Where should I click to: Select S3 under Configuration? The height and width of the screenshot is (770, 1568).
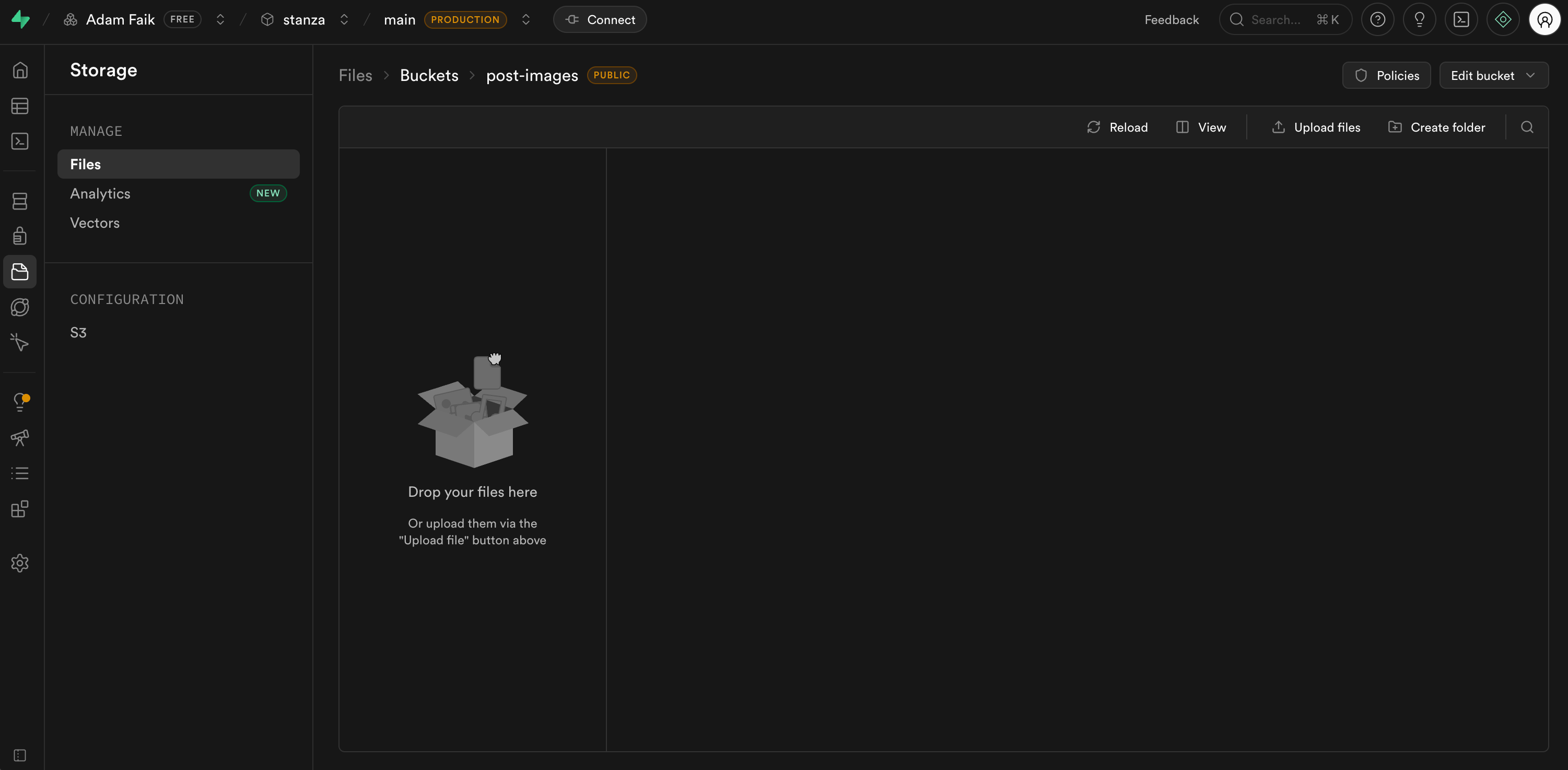point(78,332)
